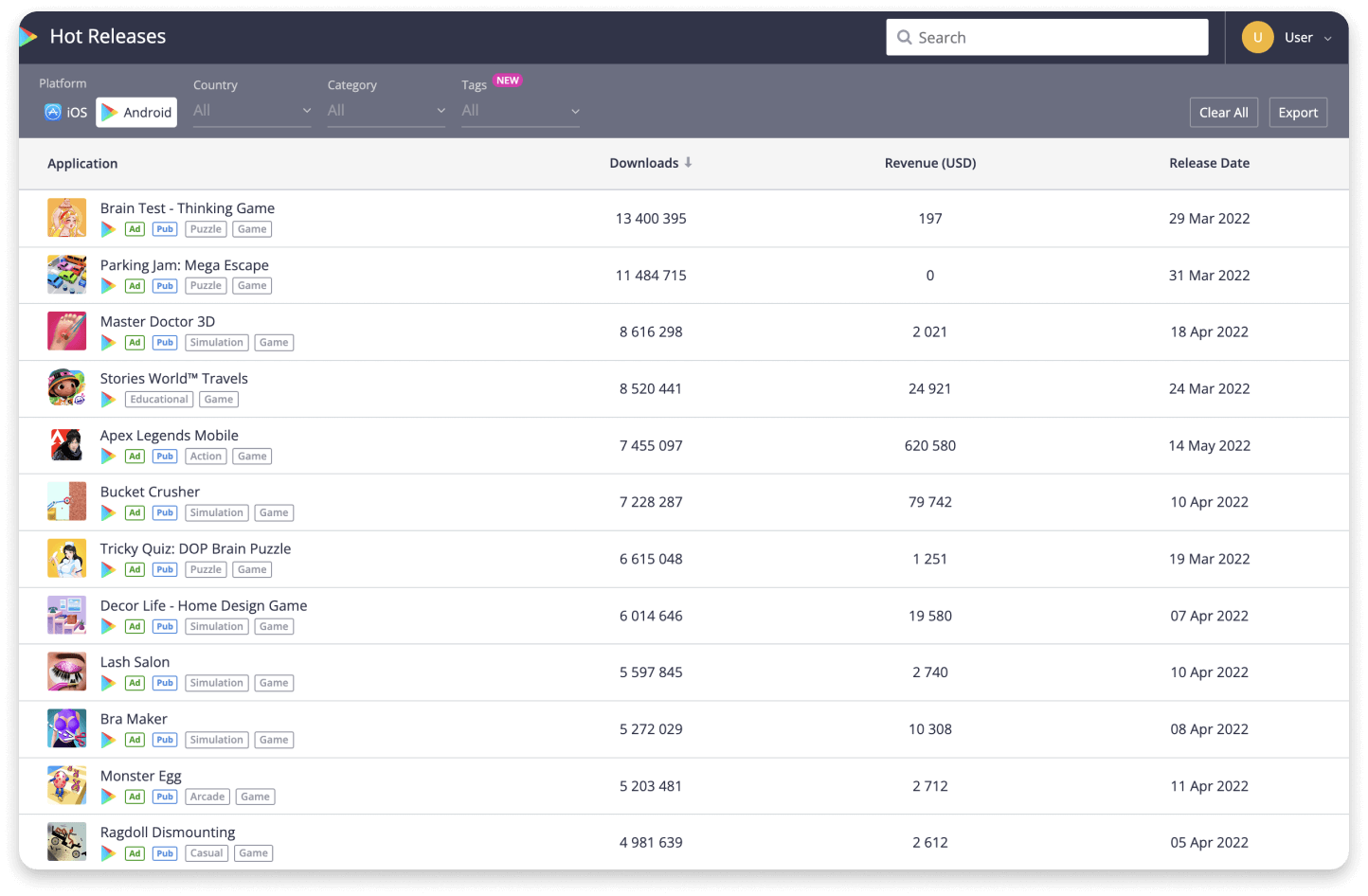This screenshot has width=1368, height=896.
Task: Click the Revenue (USD) column header
Action: click(x=930, y=163)
